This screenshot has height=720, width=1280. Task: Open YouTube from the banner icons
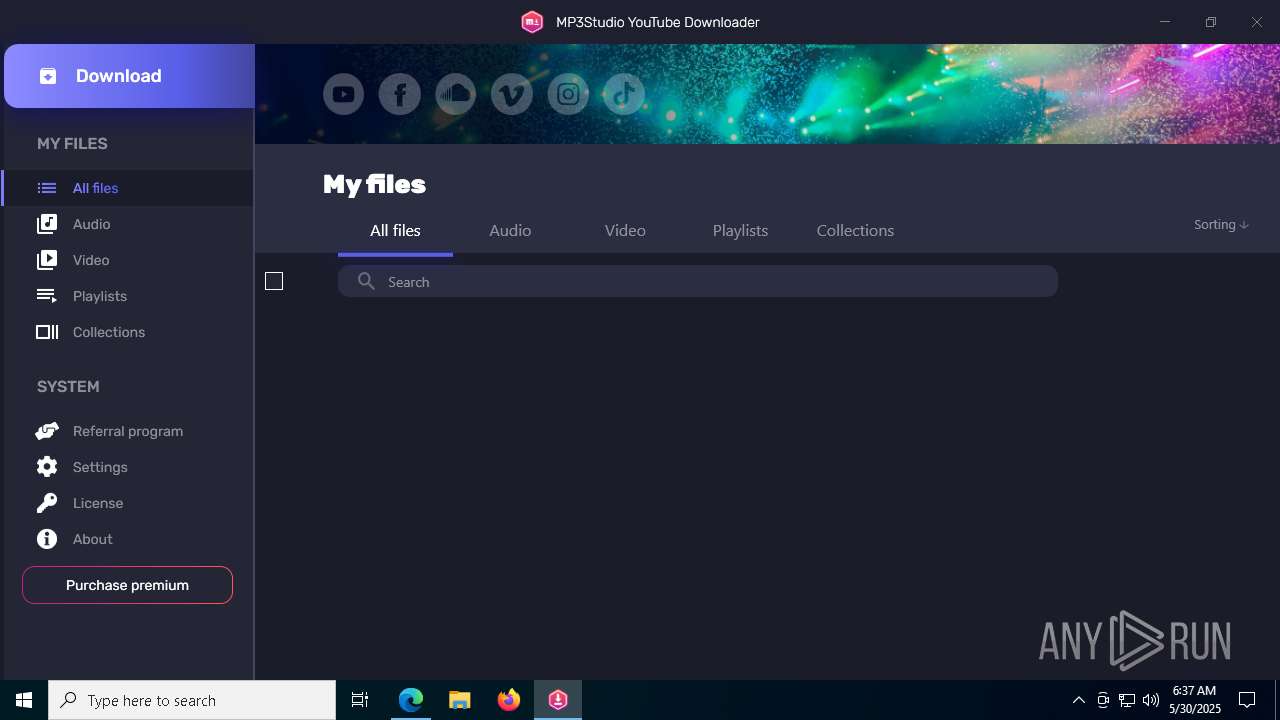click(x=343, y=95)
